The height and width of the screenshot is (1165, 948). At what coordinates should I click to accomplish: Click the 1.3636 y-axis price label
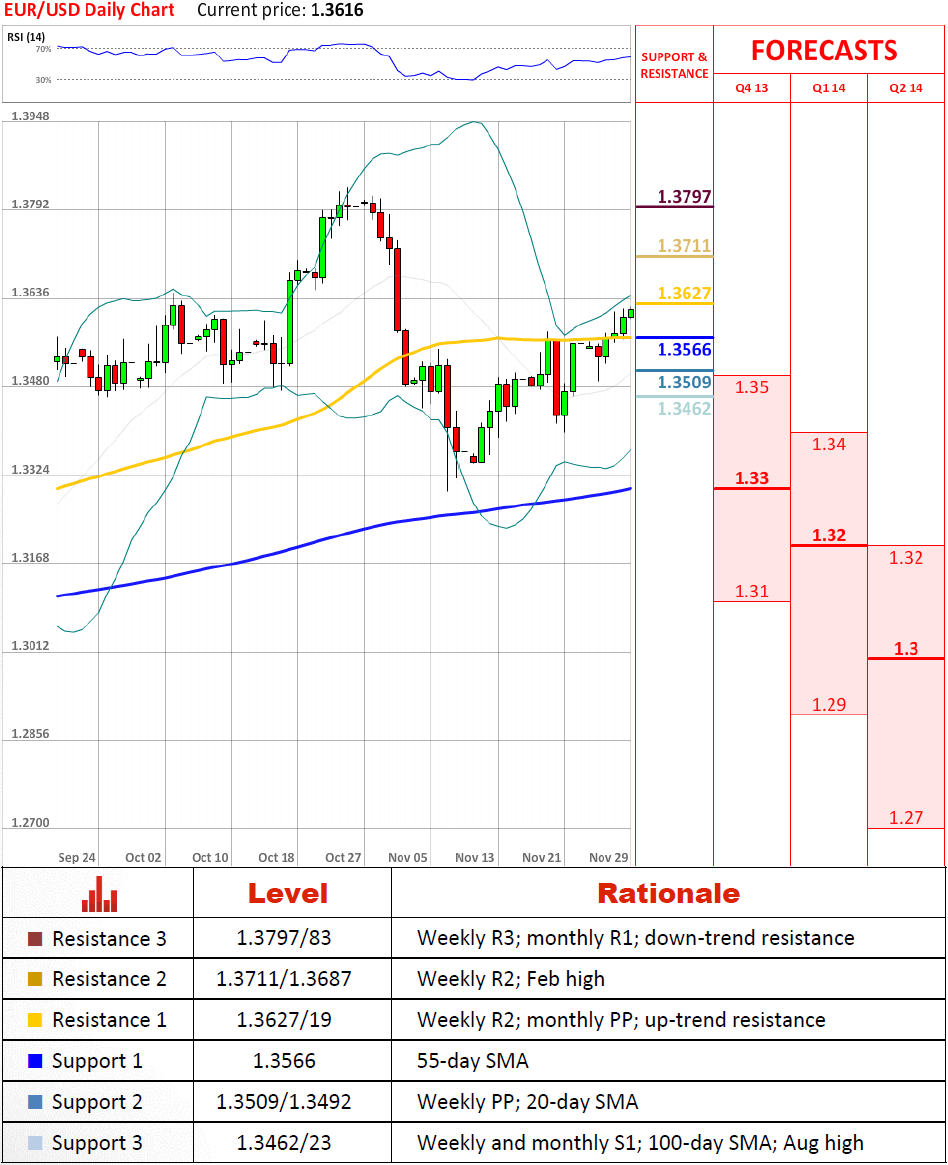point(30,292)
